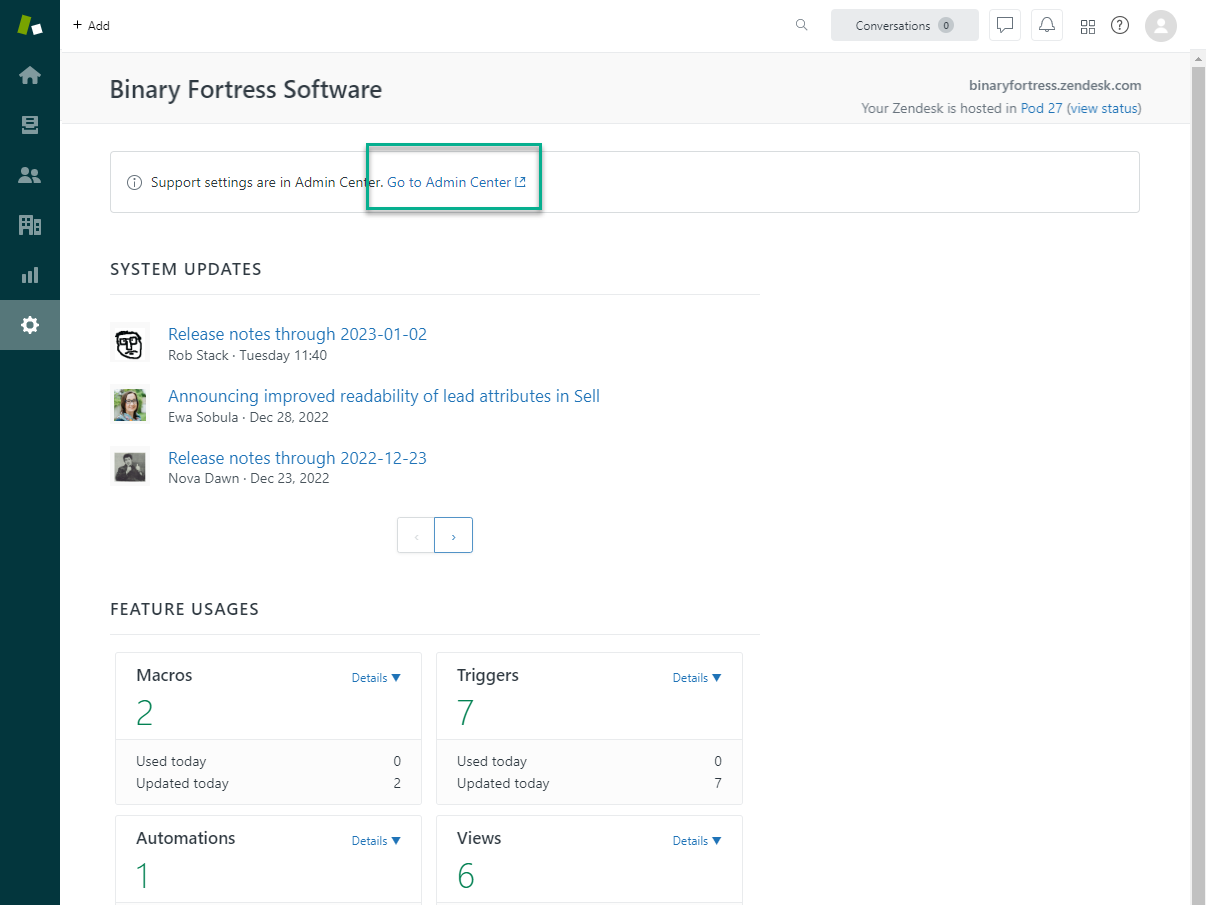Click the Automations count 1
The height and width of the screenshot is (905, 1206).
[x=143, y=876]
